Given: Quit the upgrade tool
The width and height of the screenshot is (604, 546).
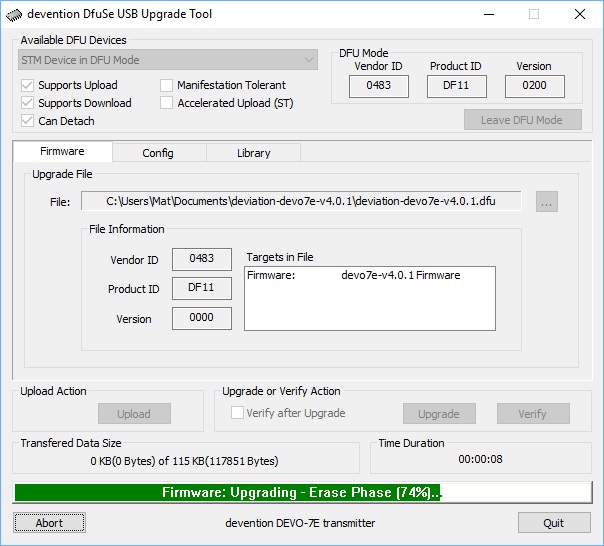Looking at the screenshot, I should (x=554, y=523).
